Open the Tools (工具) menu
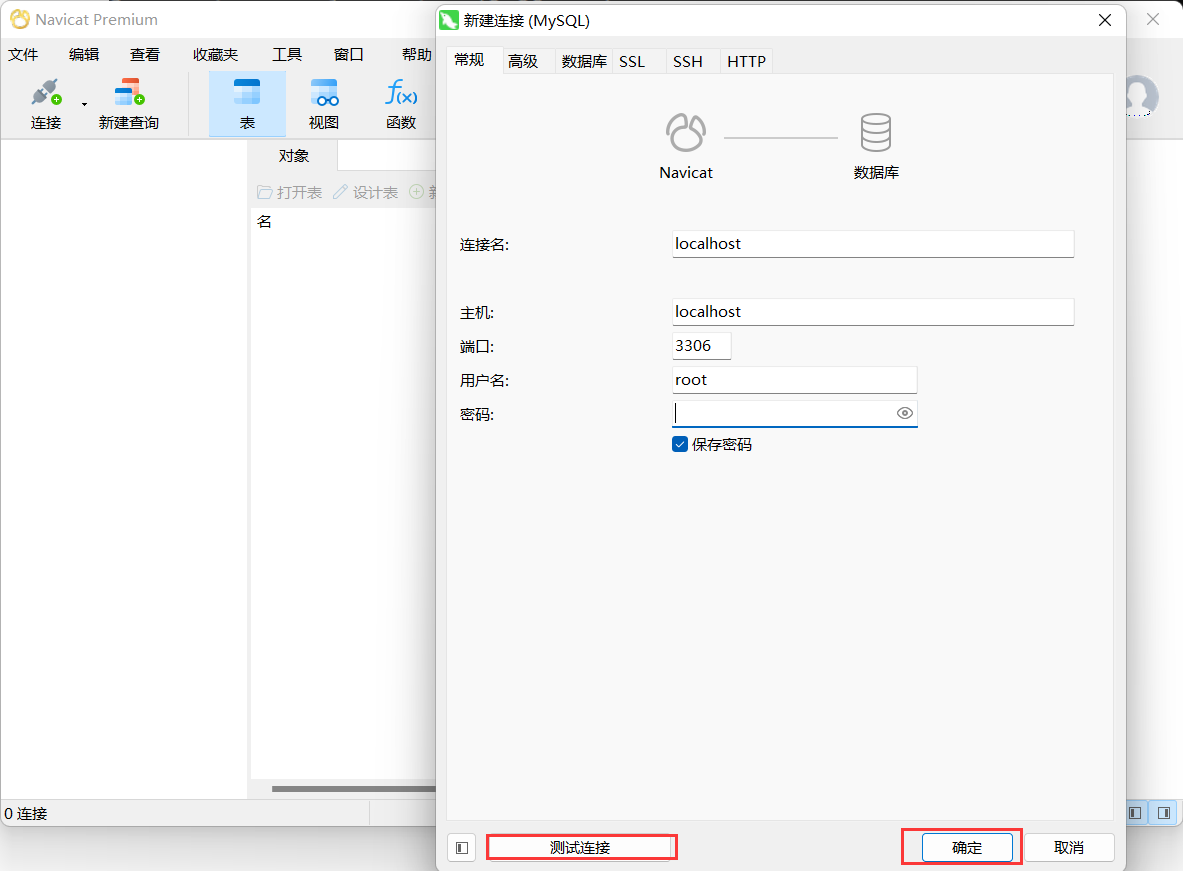 [287, 54]
